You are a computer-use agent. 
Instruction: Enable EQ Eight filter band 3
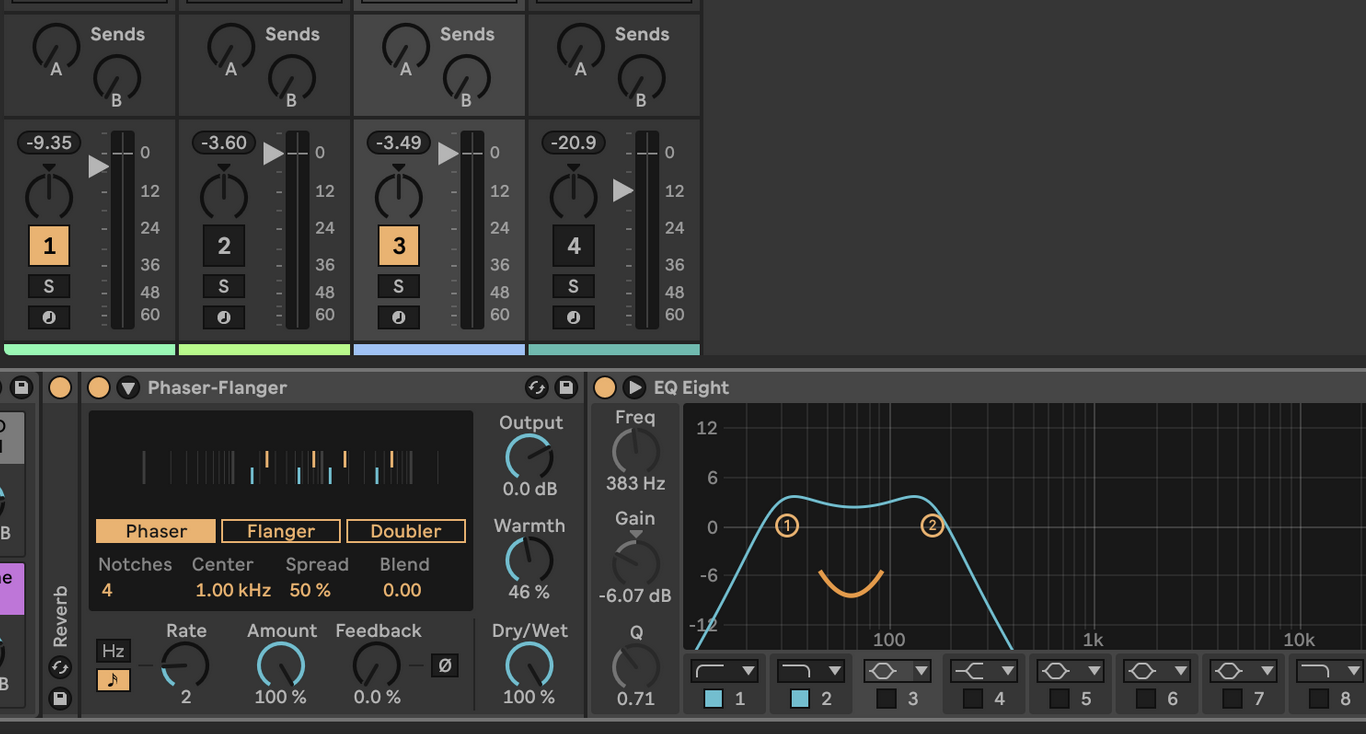(886, 699)
